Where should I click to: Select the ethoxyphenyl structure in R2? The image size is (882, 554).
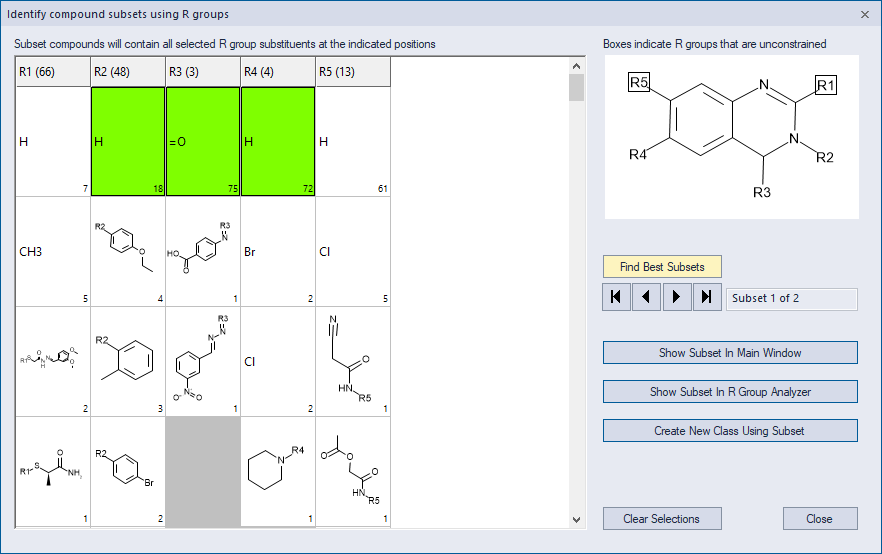128,251
